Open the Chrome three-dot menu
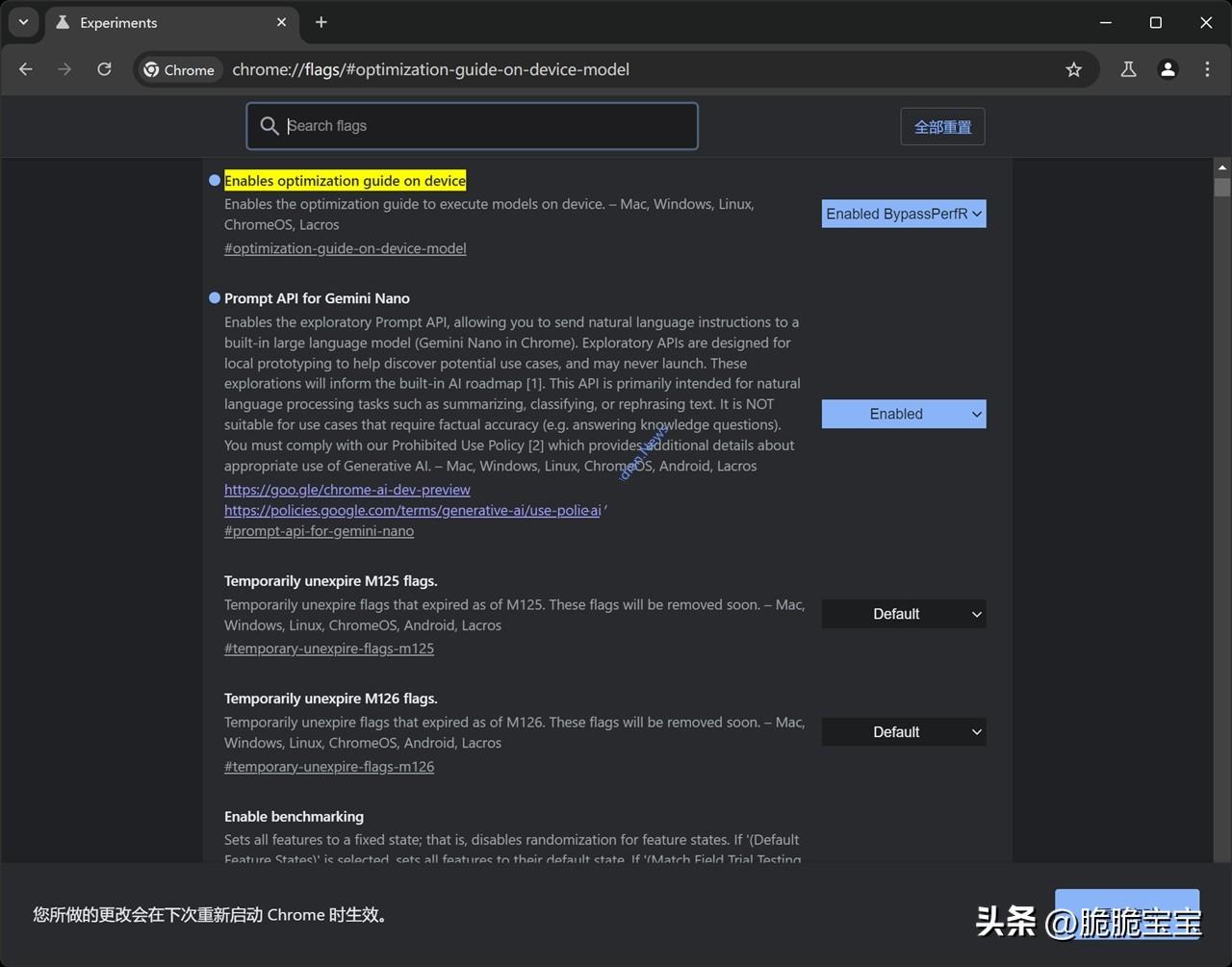Viewport: 1232px width, 967px height. pyautogui.click(x=1207, y=69)
